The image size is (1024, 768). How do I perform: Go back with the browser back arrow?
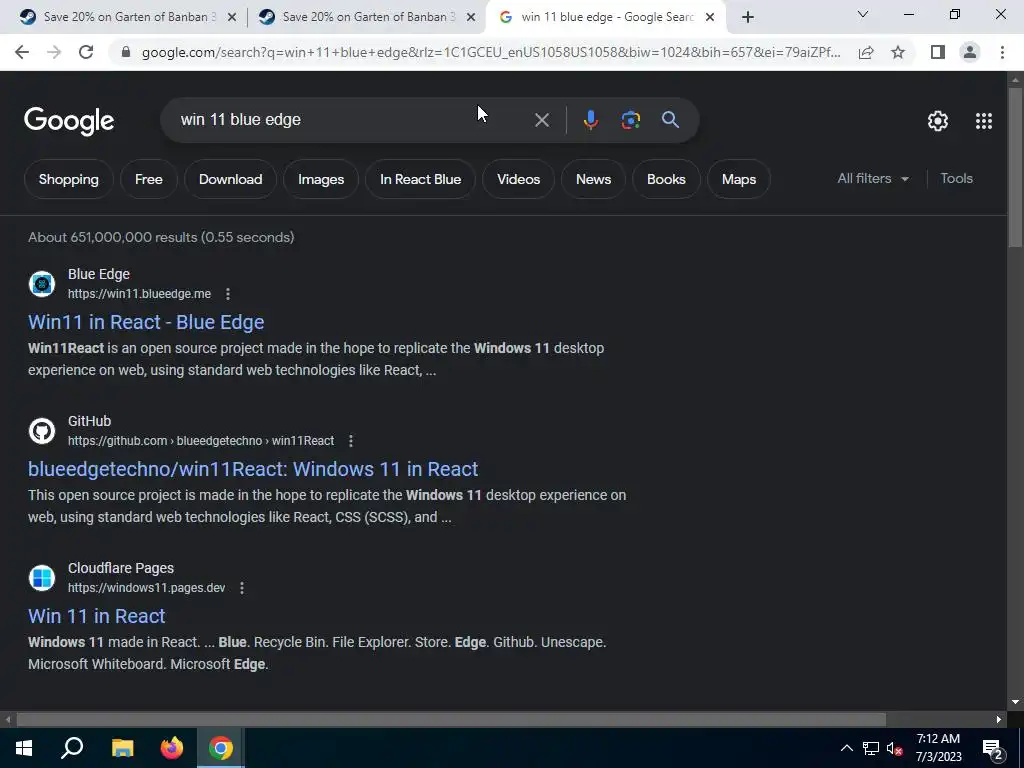click(22, 52)
